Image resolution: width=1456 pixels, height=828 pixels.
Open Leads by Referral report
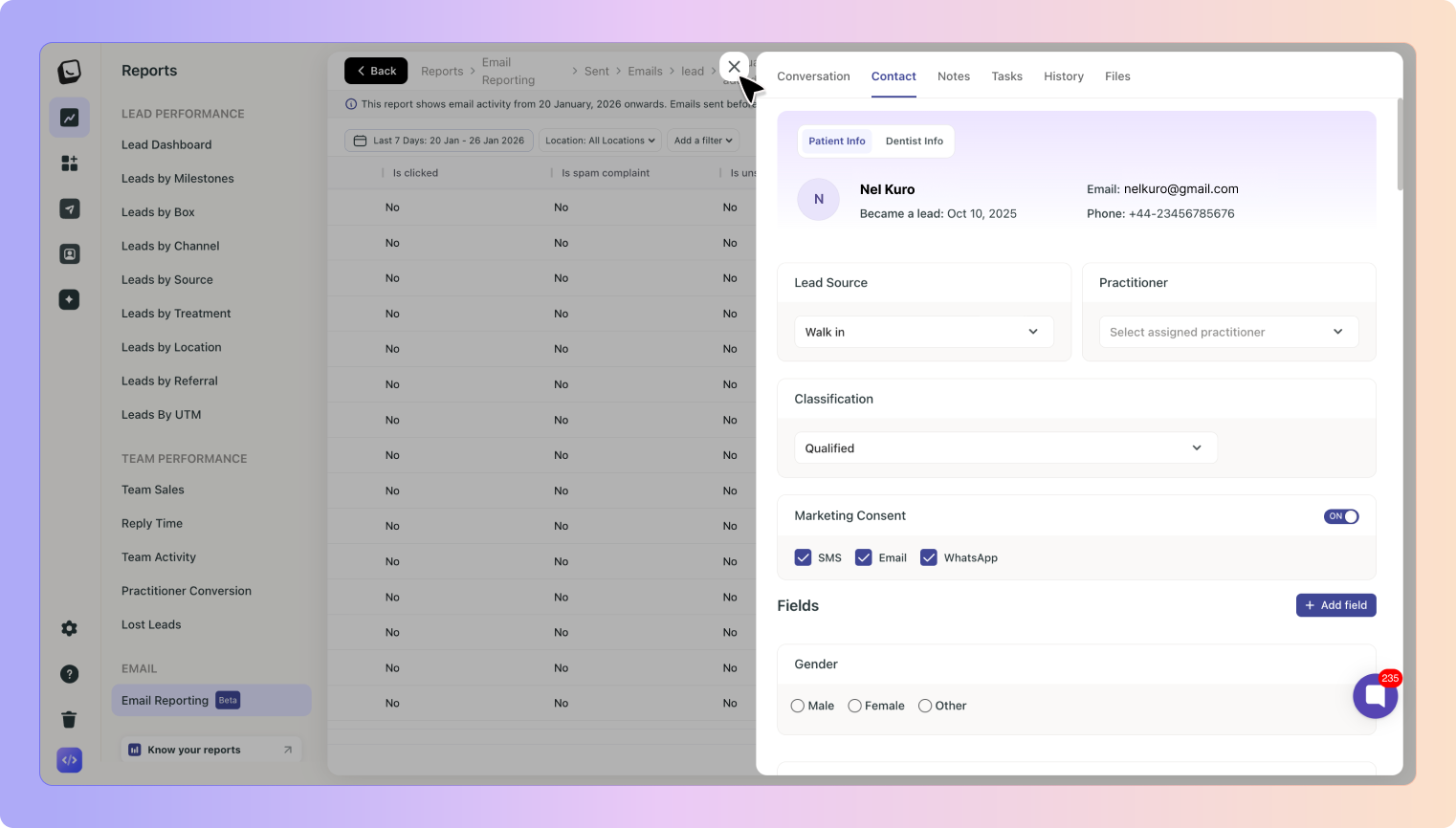169,381
